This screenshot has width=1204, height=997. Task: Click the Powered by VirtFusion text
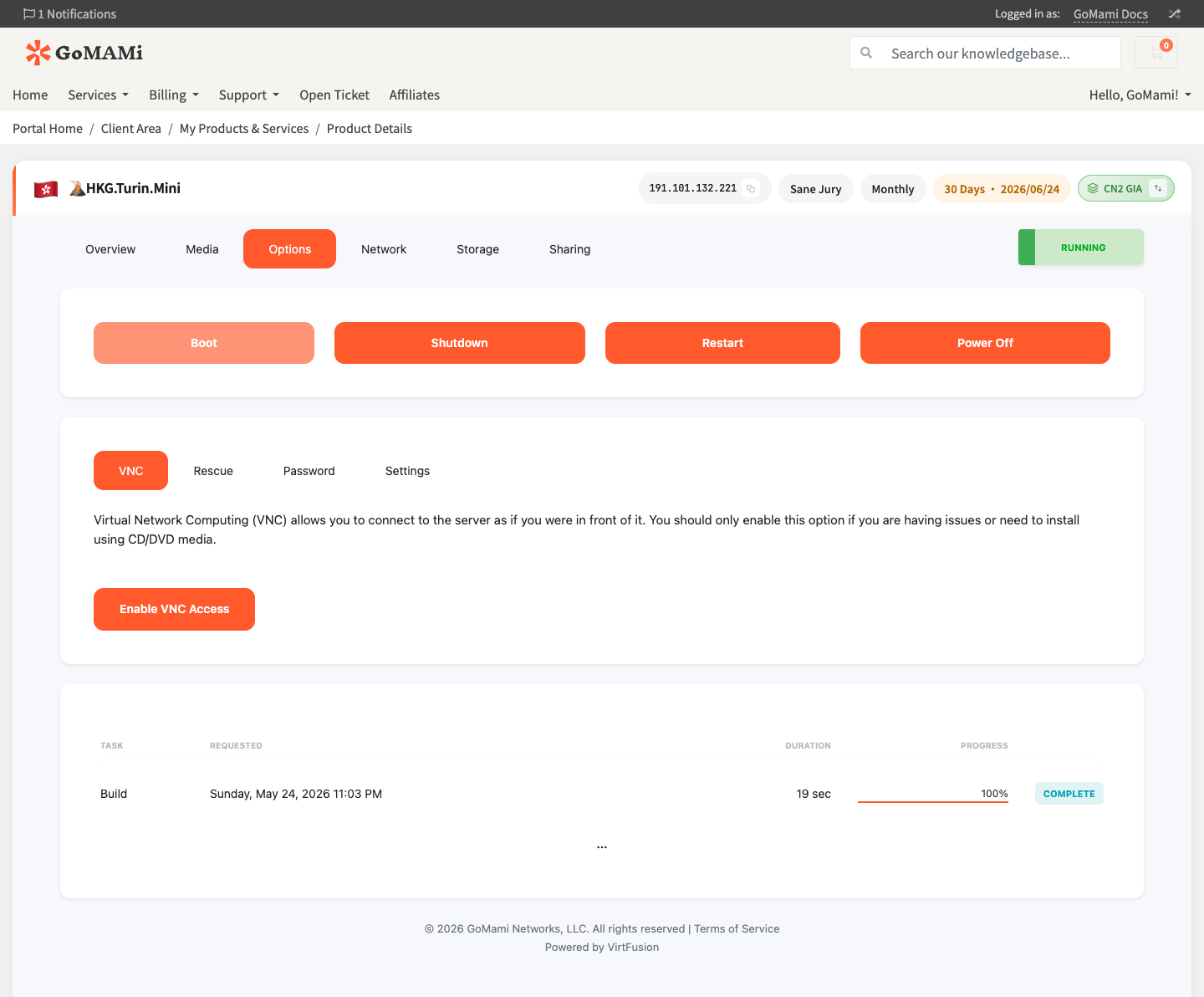[x=602, y=948]
